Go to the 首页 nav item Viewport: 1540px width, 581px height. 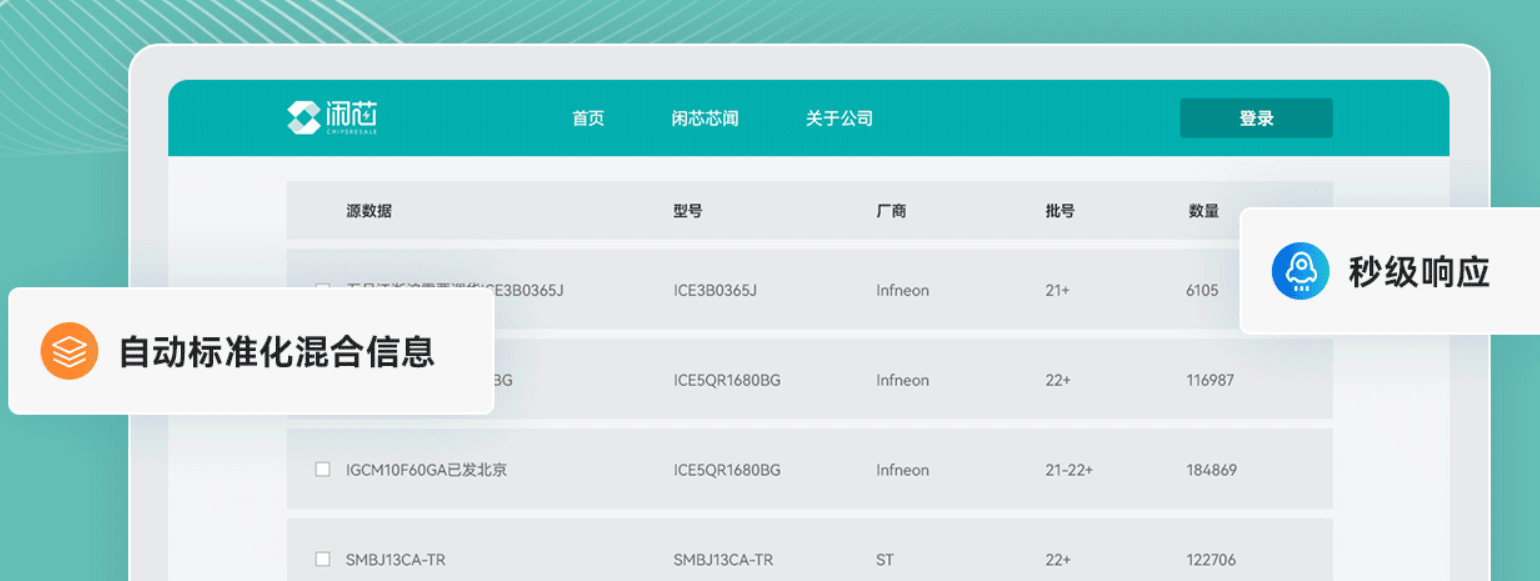(x=588, y=118)
